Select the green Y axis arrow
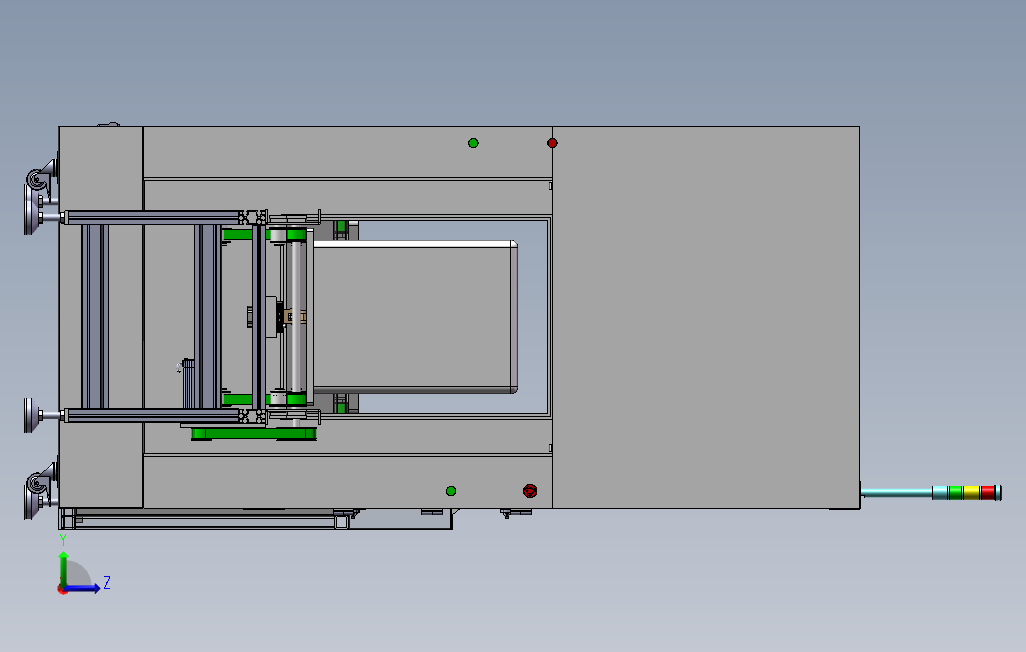The width and height of the screenshot is (1026, 652). coord(63,570)
